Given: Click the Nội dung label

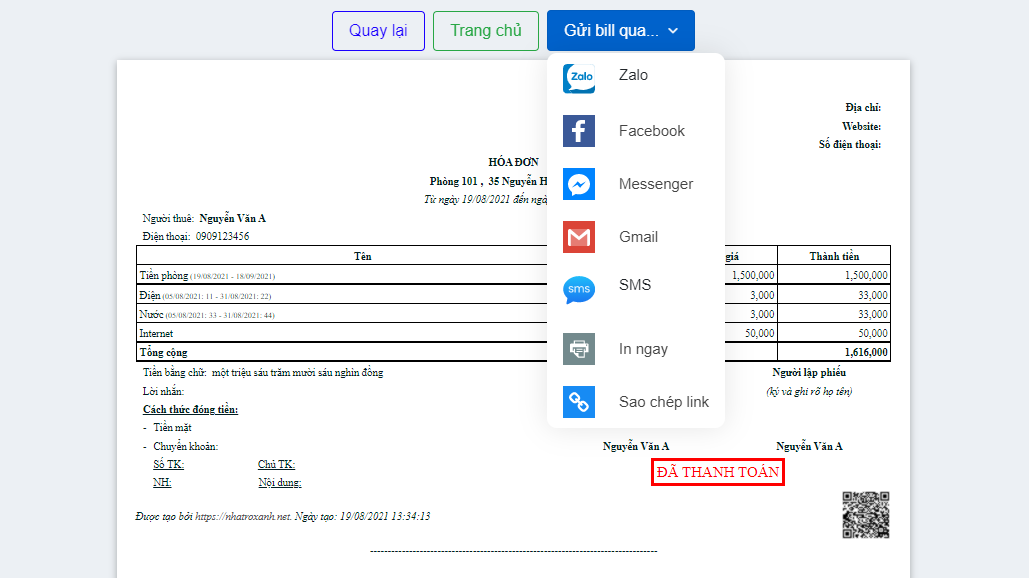Looking at the screenshot, I should coord(280,483).
